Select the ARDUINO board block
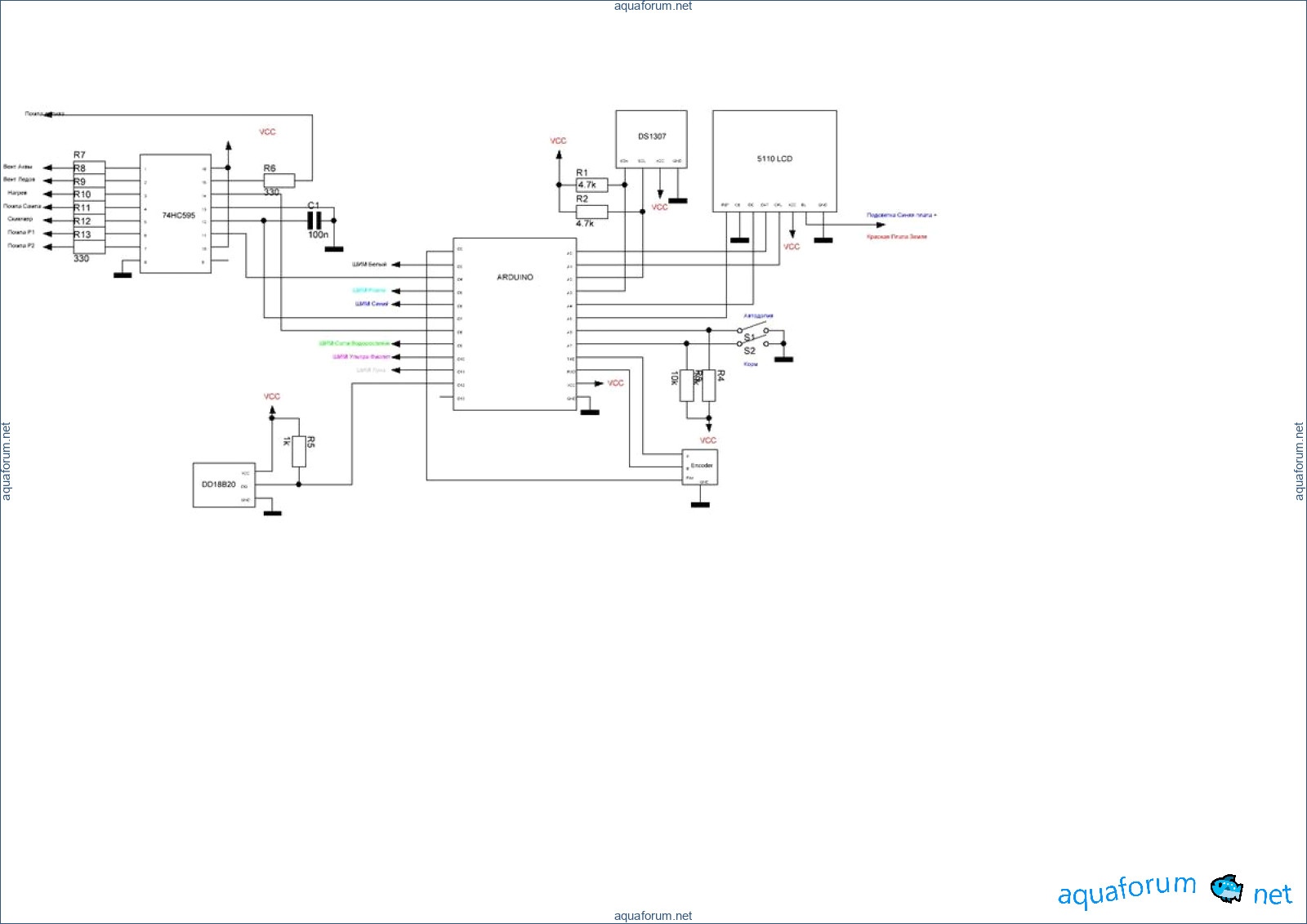 (x=515, y=324)
